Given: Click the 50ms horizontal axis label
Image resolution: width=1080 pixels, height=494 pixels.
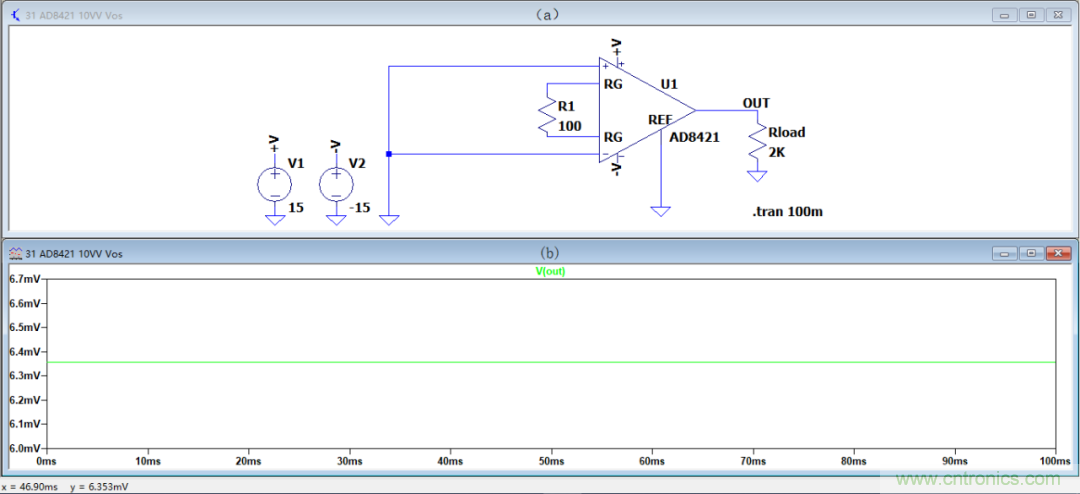Looking at the screenshot, I should click(550, 461).
